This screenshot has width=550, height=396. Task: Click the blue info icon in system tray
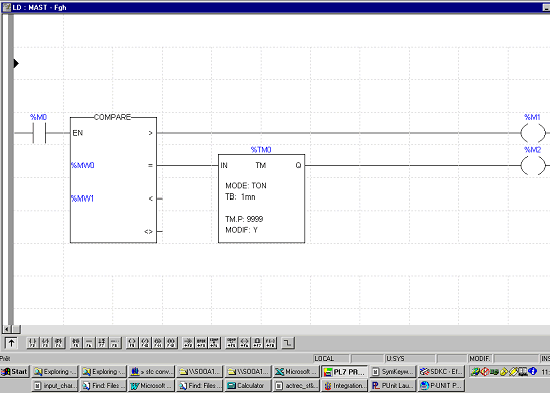(x=532, y=371)
